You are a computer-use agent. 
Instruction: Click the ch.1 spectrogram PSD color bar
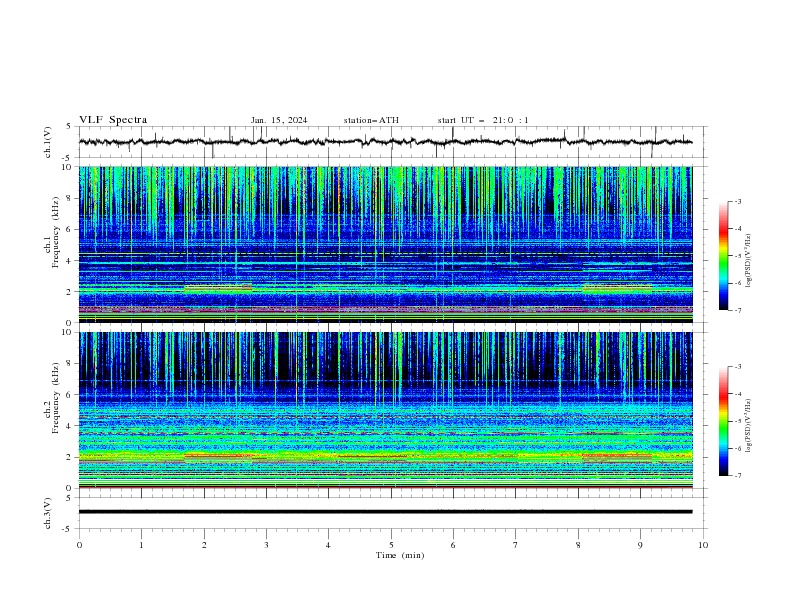[x=723, y=256]
